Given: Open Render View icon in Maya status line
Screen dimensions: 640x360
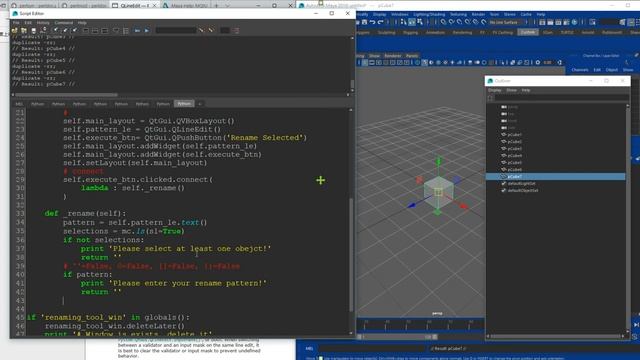Looking at the screenshot, I should tap(542, 22).
